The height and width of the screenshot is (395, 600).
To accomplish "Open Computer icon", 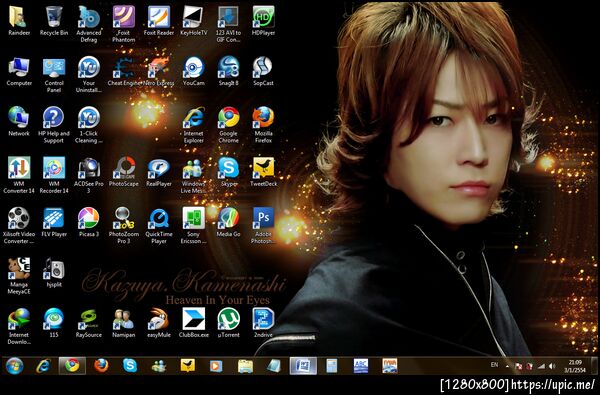I will coord(19,72).
